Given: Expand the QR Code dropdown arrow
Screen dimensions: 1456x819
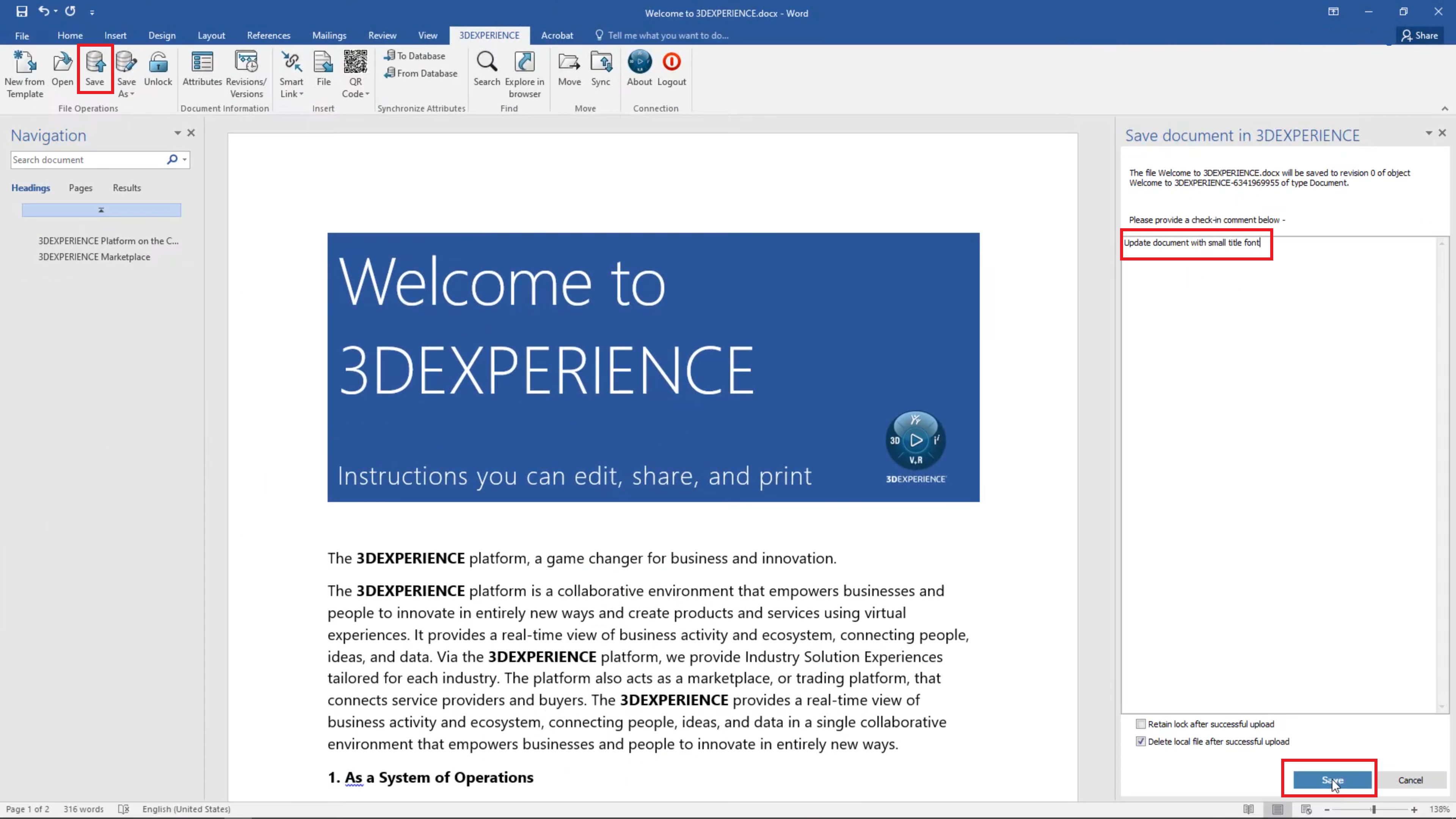Looking at the screenshot, I should point(367,94).
